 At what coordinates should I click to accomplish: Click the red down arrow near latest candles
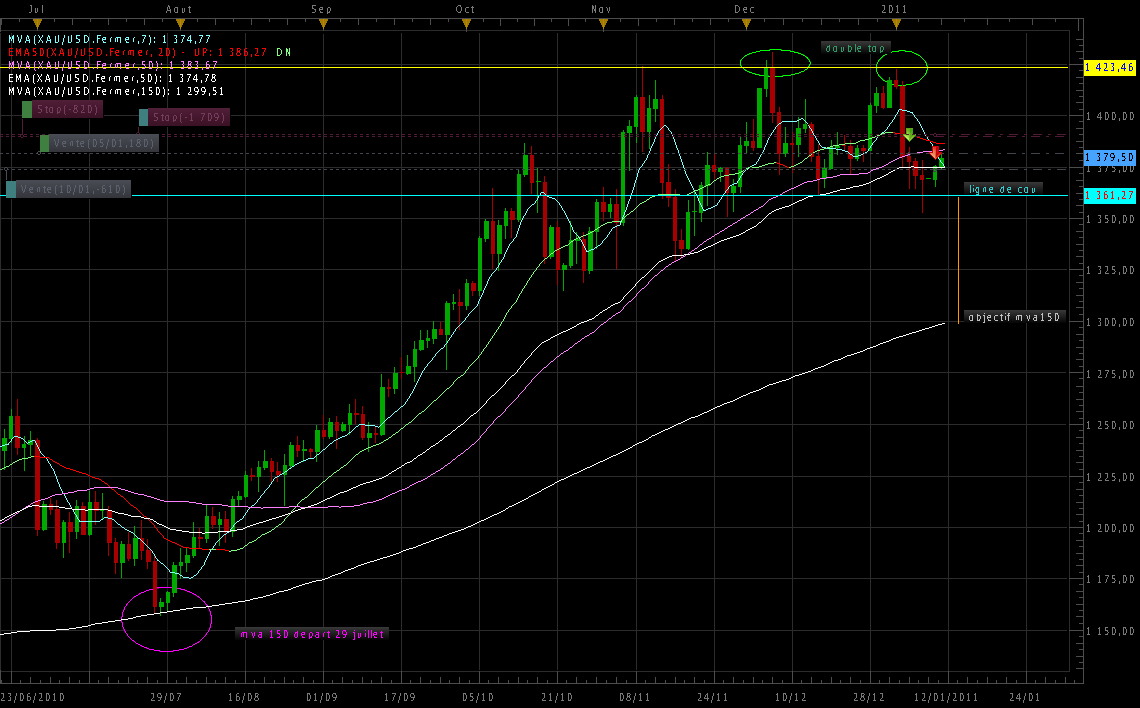pos(936,153)
